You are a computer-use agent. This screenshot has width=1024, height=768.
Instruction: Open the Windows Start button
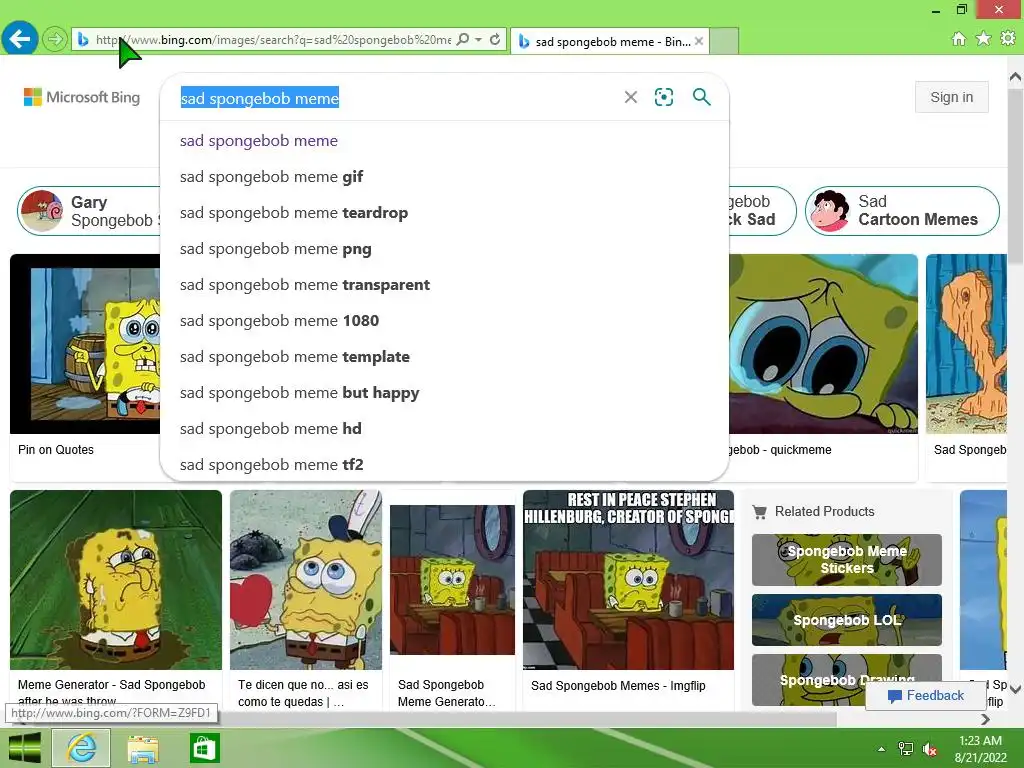[25, 748]
